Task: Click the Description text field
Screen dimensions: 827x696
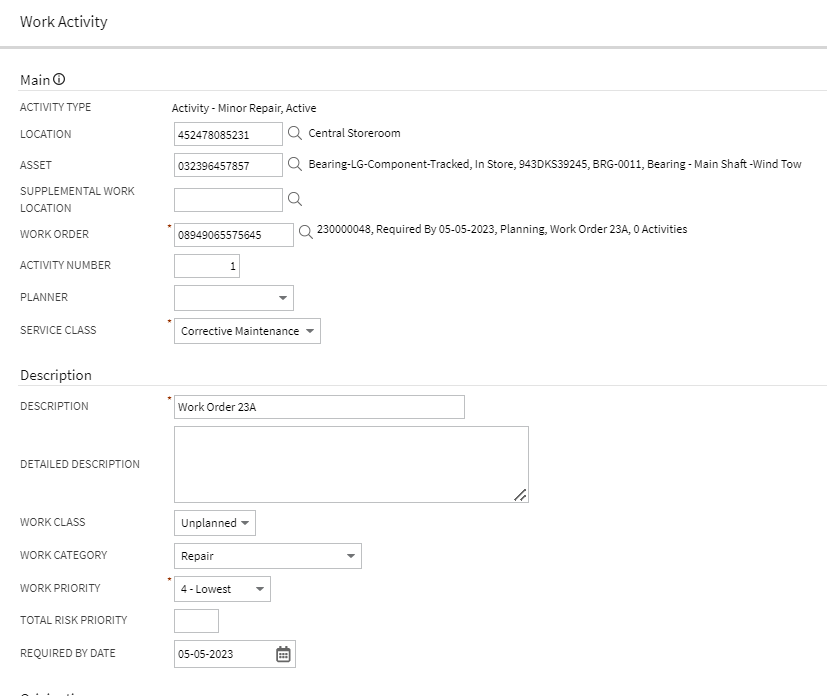Action: pos(318,407)
